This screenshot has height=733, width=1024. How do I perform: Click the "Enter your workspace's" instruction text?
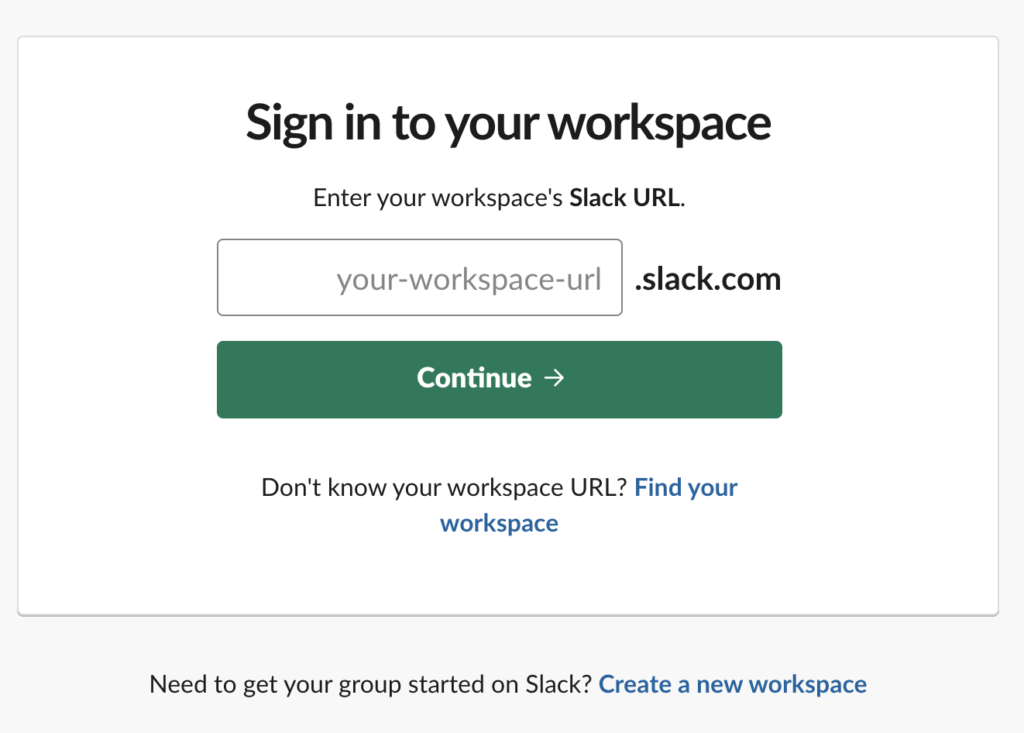[438, 198]
